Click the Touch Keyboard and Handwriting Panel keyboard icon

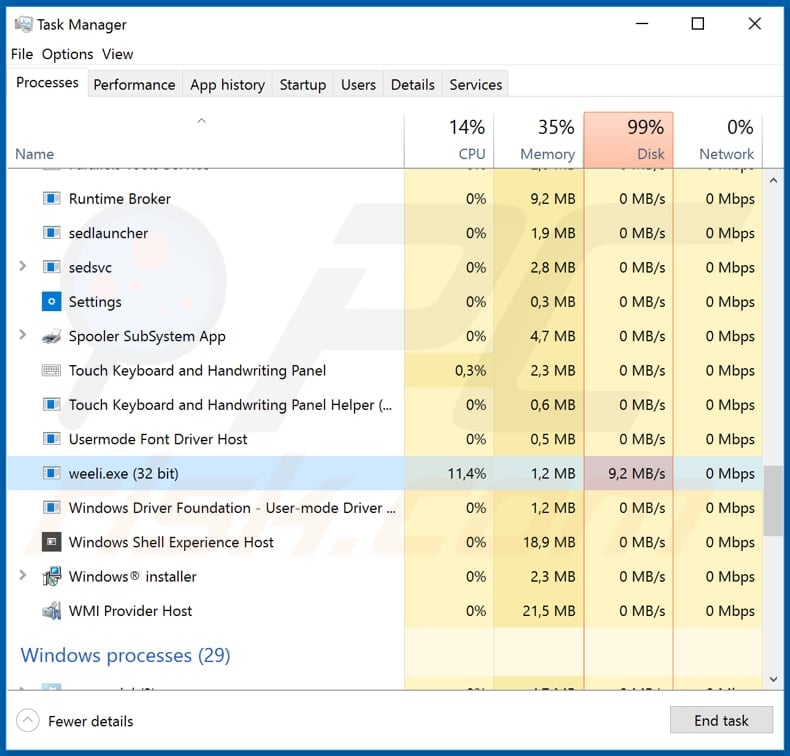point(51,370)
